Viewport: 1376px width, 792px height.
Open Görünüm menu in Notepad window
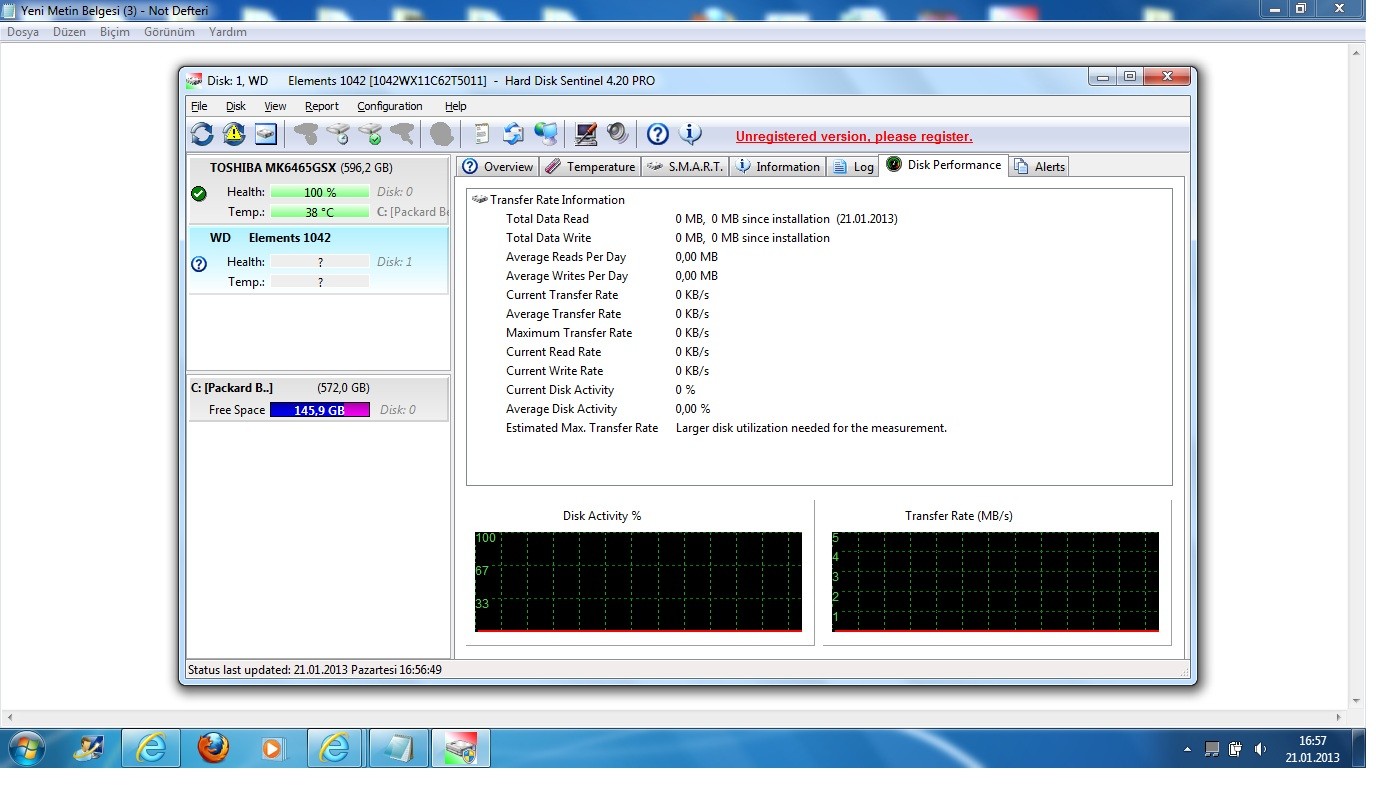pos(169,32)
